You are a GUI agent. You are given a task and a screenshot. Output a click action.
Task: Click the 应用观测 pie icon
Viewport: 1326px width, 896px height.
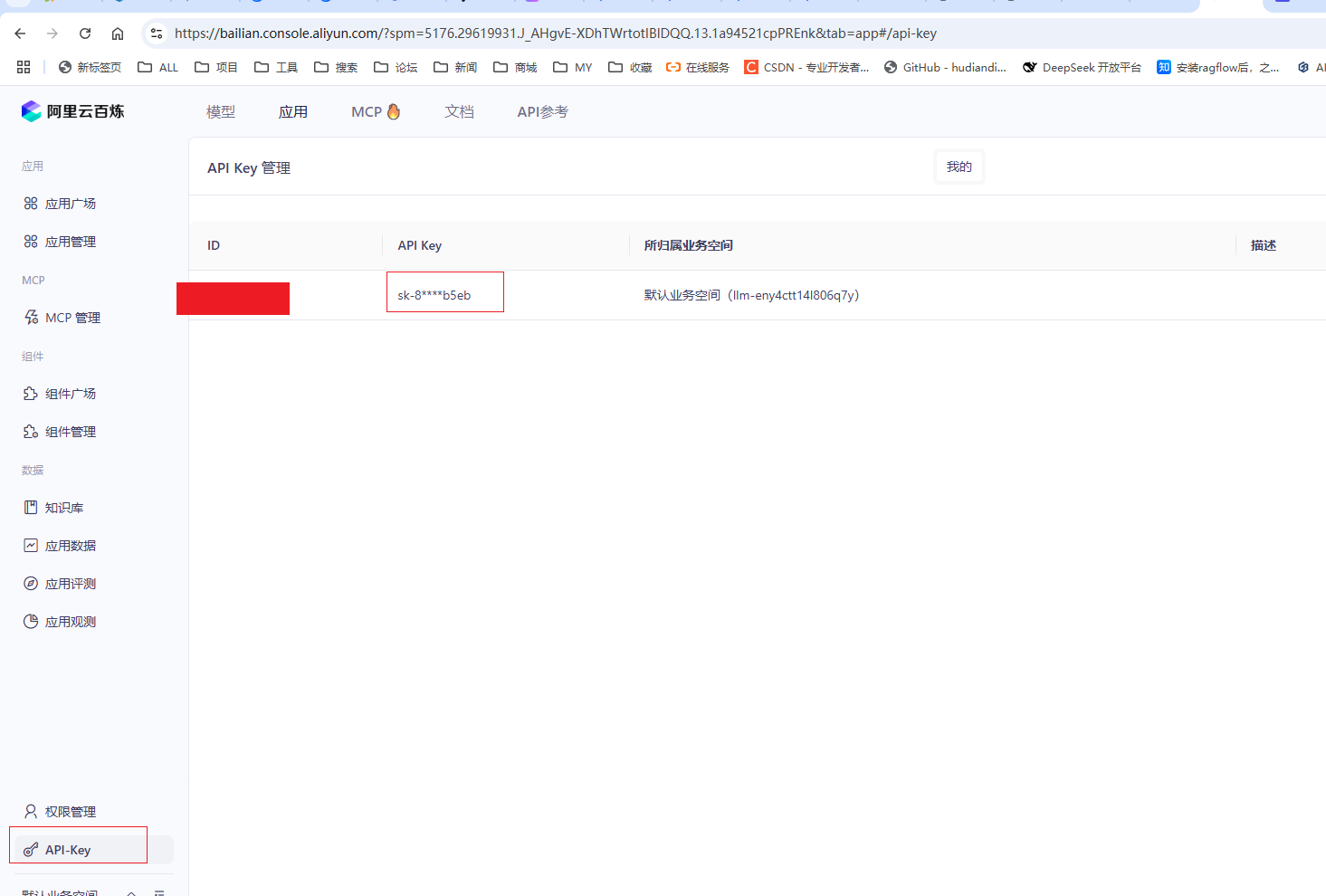[31, 622]
